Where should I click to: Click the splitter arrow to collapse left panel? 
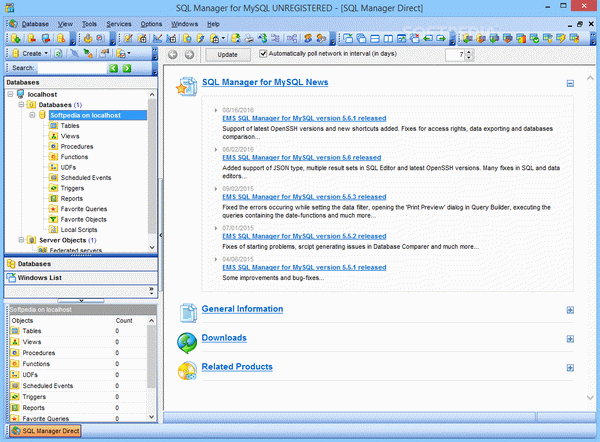(x=161, y=235)
